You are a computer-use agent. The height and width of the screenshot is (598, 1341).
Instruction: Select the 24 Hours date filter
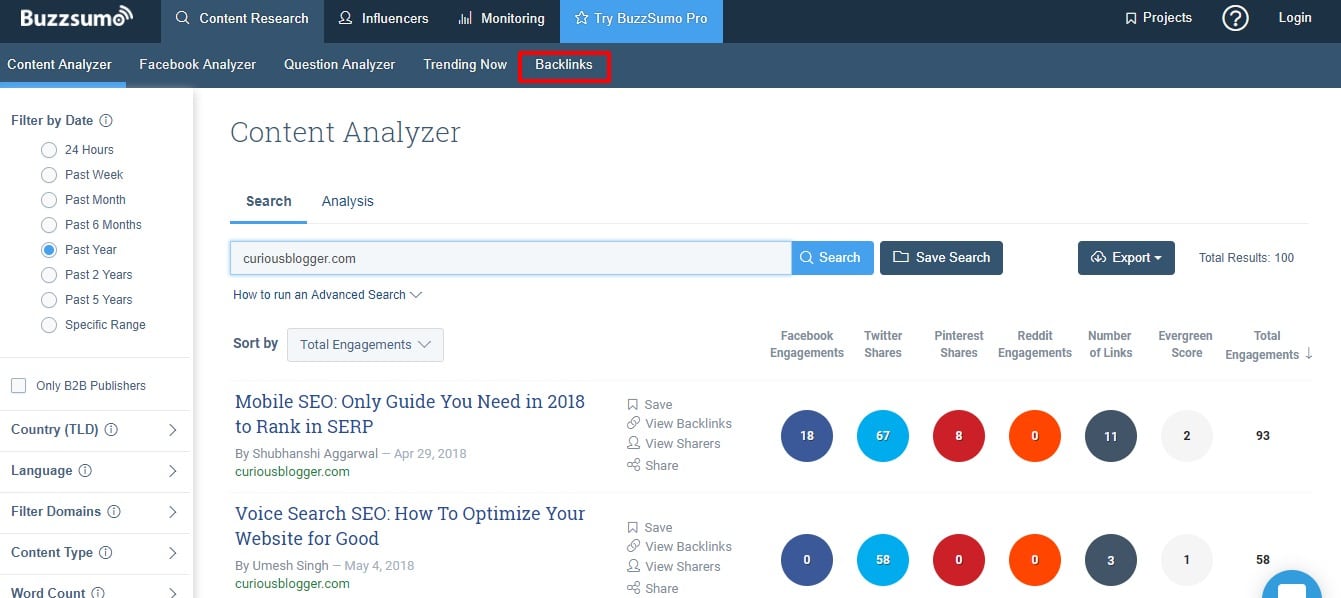(x=49, y=150)
